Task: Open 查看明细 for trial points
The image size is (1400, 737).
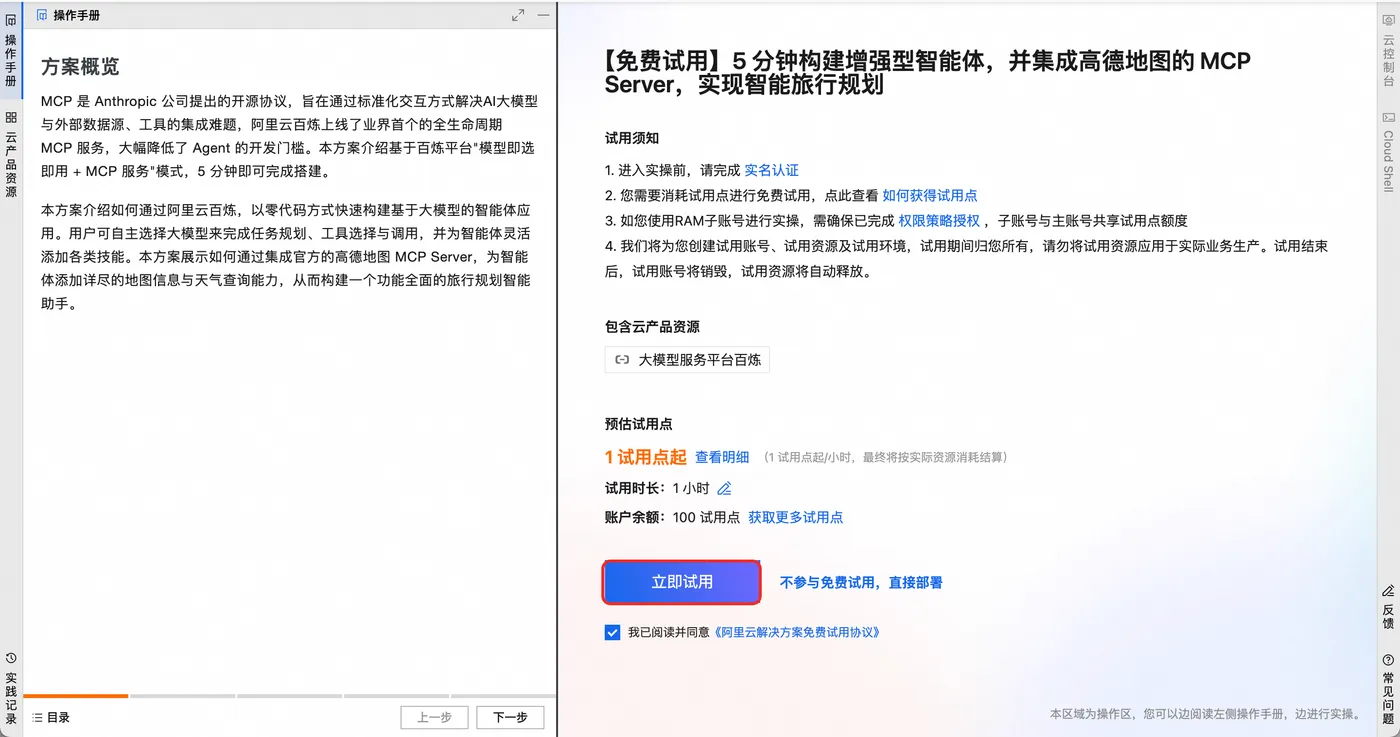Action: tap(722, 457)
